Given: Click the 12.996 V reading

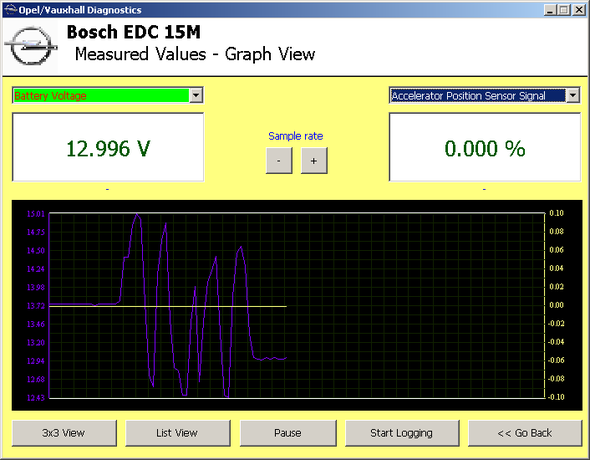Looking at the screenshot, I should click(108, 148).
